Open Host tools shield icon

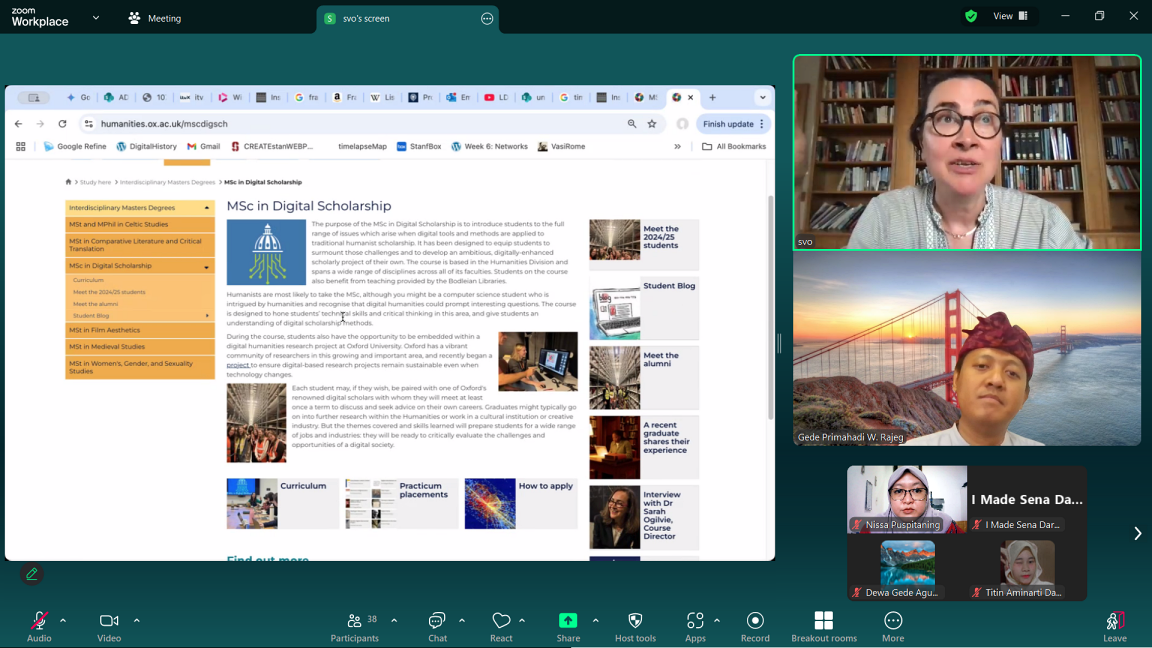coord(636,621)
